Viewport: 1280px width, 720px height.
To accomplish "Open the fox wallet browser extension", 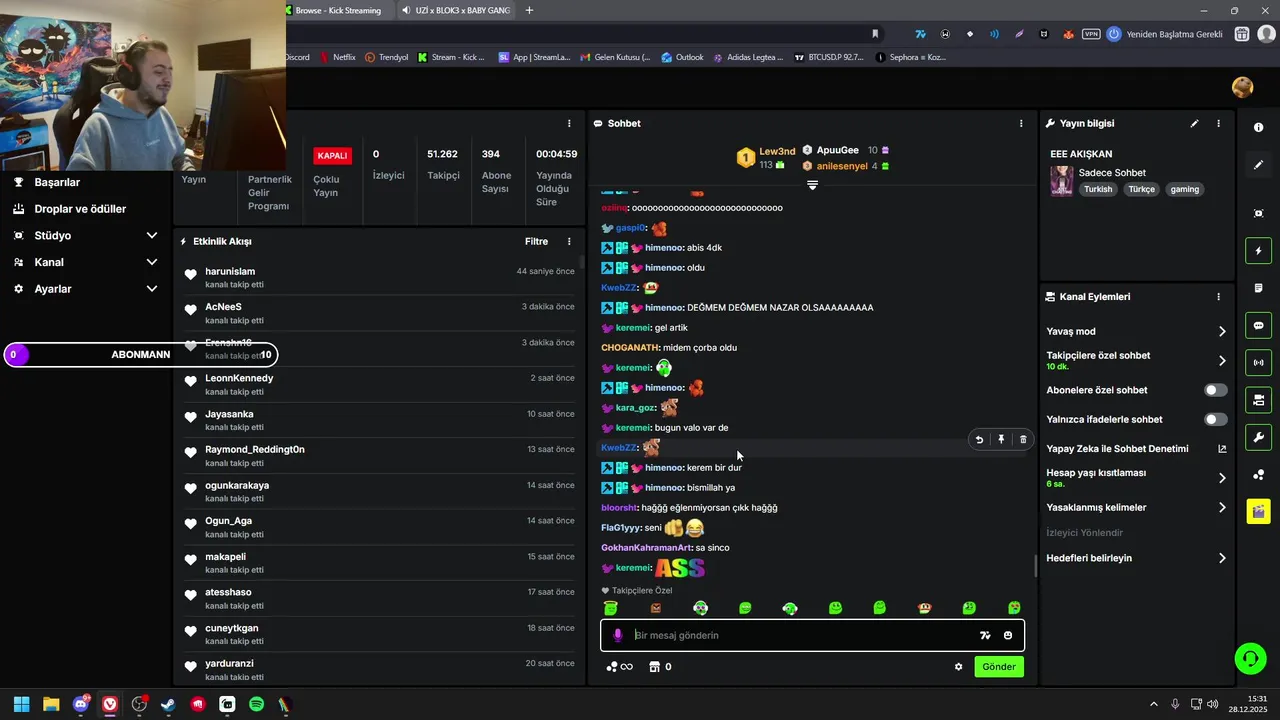I will pyautogui.click(x=1068, y=34).
